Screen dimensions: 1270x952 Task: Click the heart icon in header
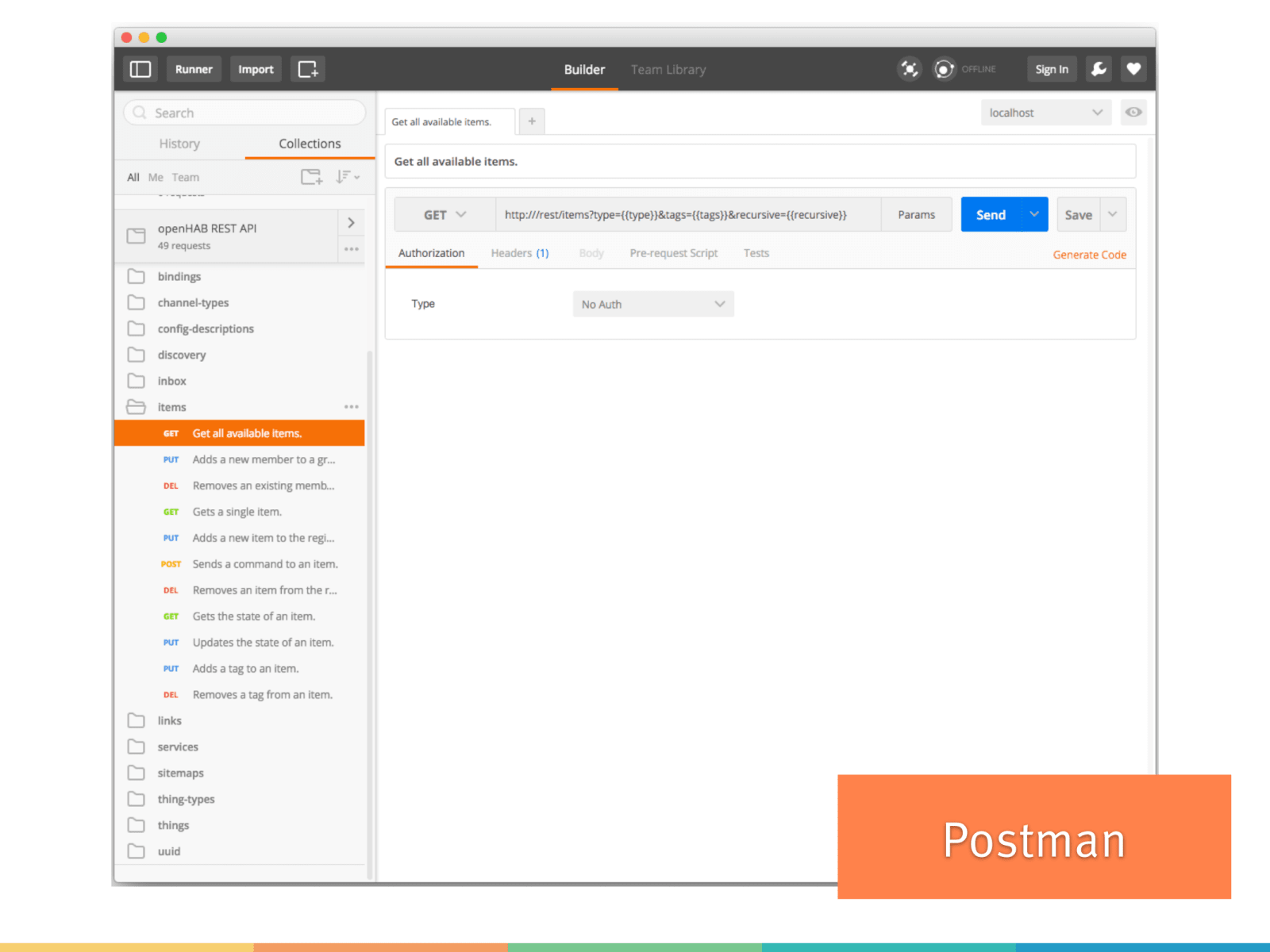(1133, 69)
